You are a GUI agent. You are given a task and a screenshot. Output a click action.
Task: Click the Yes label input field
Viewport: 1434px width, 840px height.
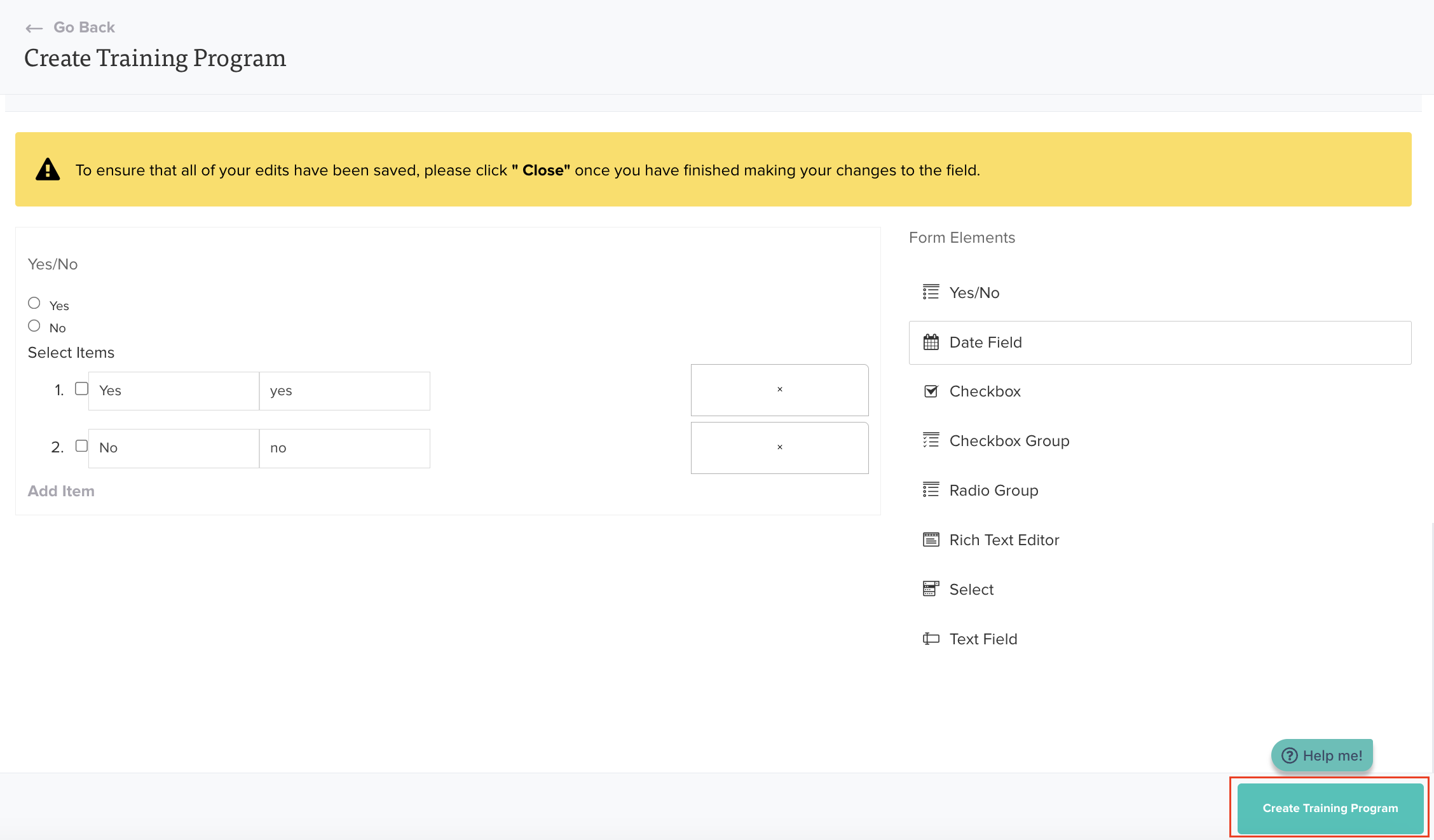tap(174, 391)
